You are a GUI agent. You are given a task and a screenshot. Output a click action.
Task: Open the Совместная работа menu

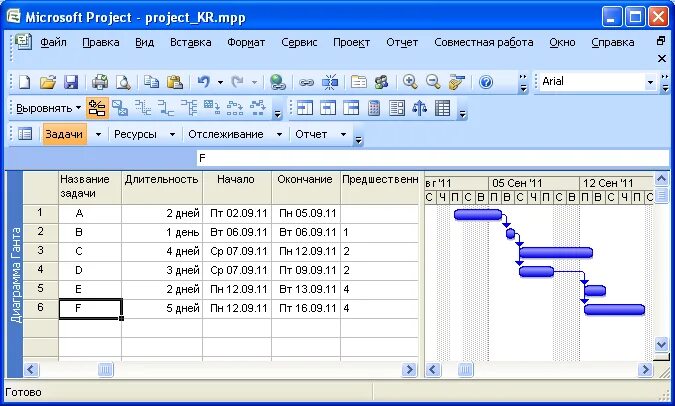click(483, 42)
